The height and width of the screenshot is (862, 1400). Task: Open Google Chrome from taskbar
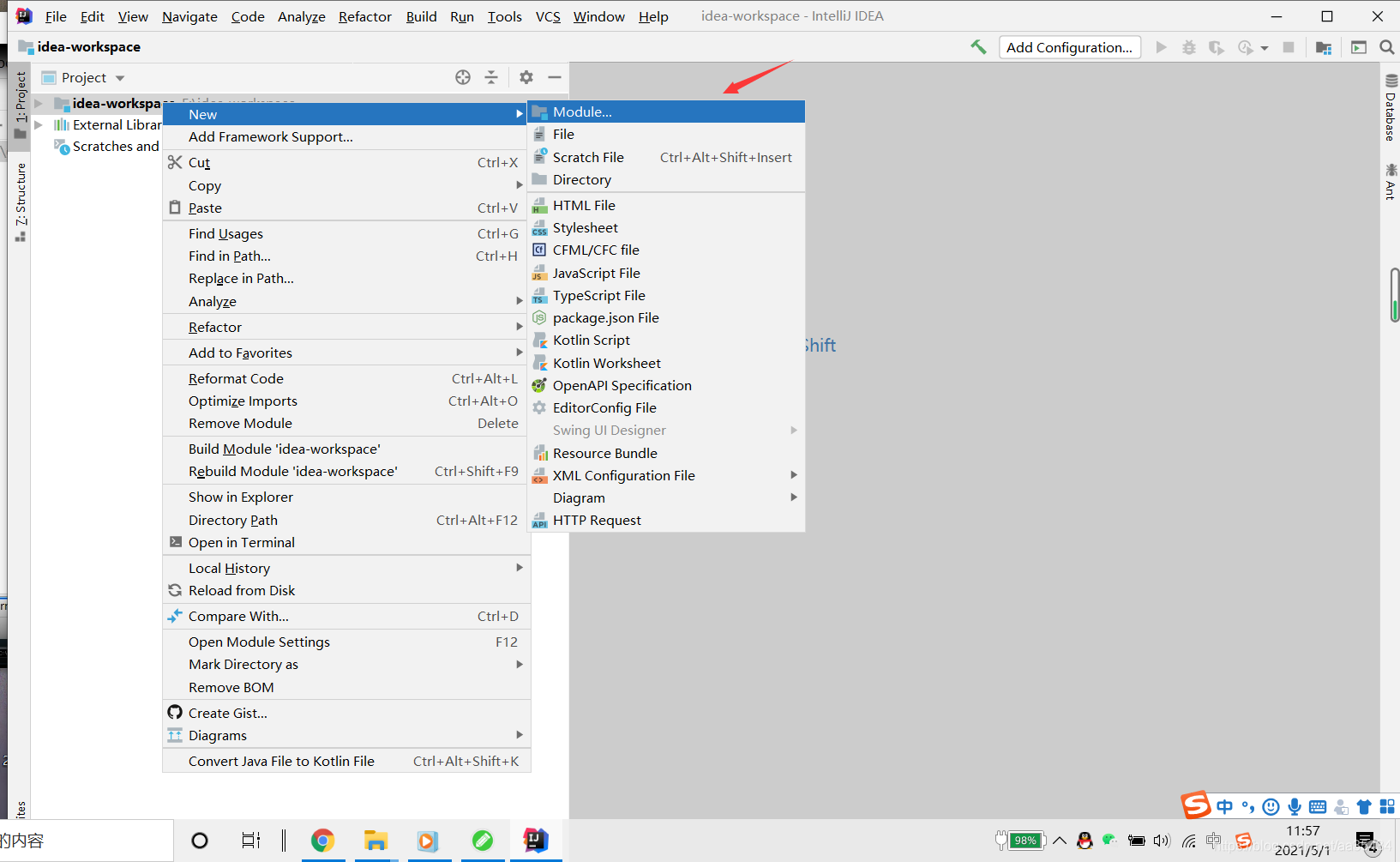coord(323,841)
